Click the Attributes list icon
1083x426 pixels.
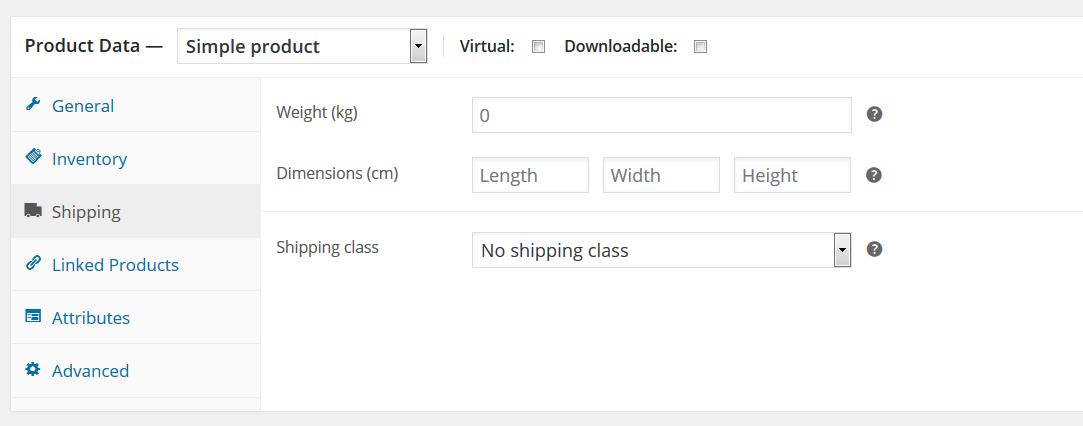32,316
